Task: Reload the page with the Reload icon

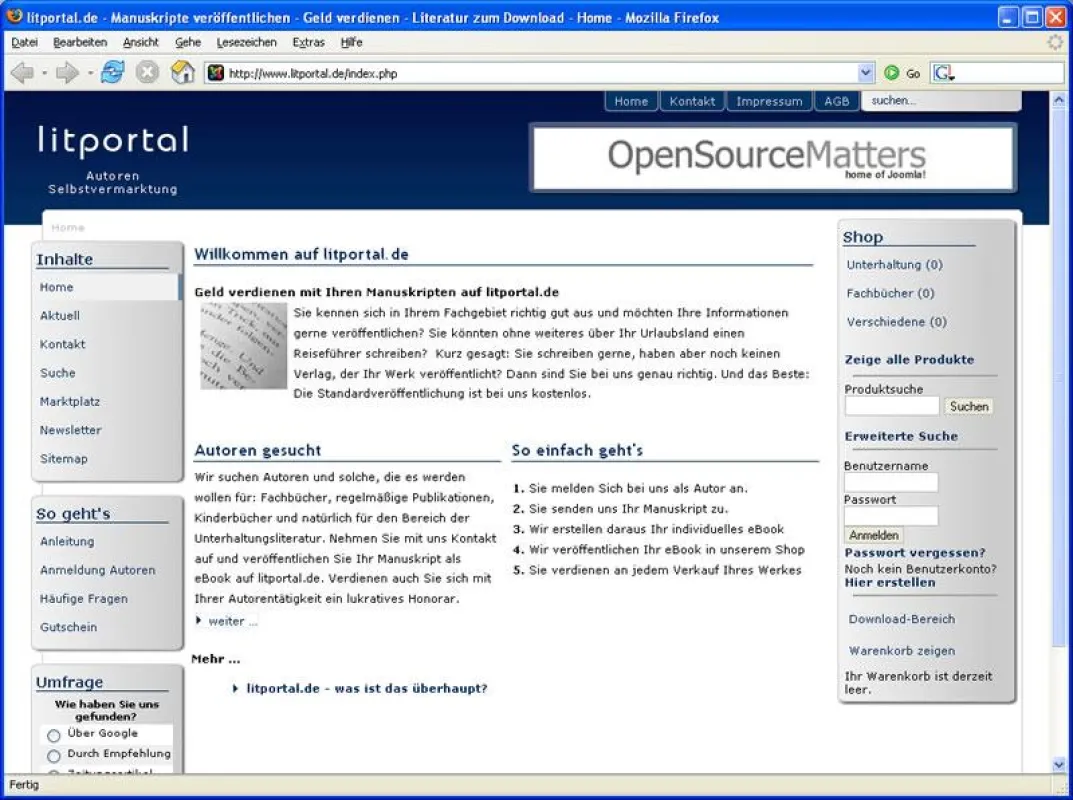Action: point(112,72)
